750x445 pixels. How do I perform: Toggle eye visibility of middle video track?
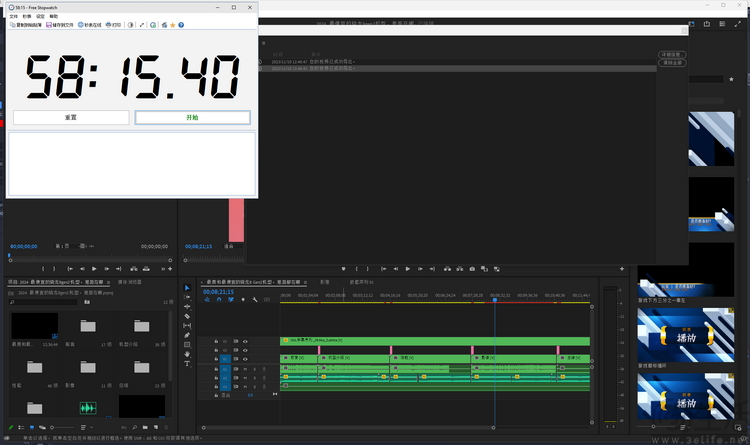pyautogui.click(x=245, y=350)
